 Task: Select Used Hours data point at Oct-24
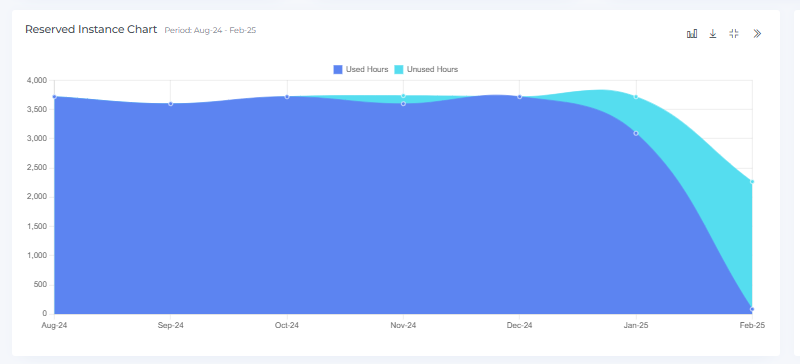click(x=287, y=96)
